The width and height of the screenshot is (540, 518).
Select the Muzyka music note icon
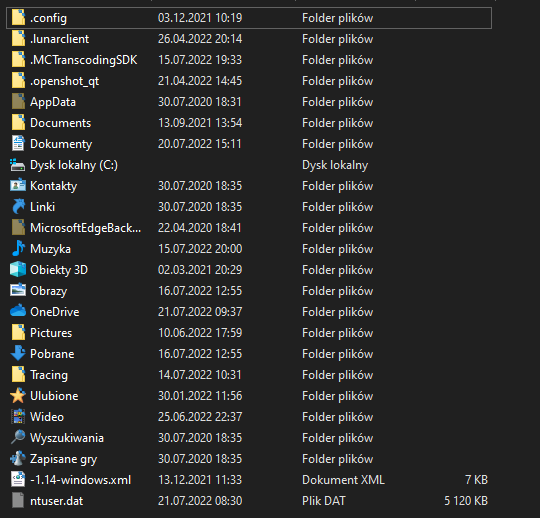(x=18, y=248)
